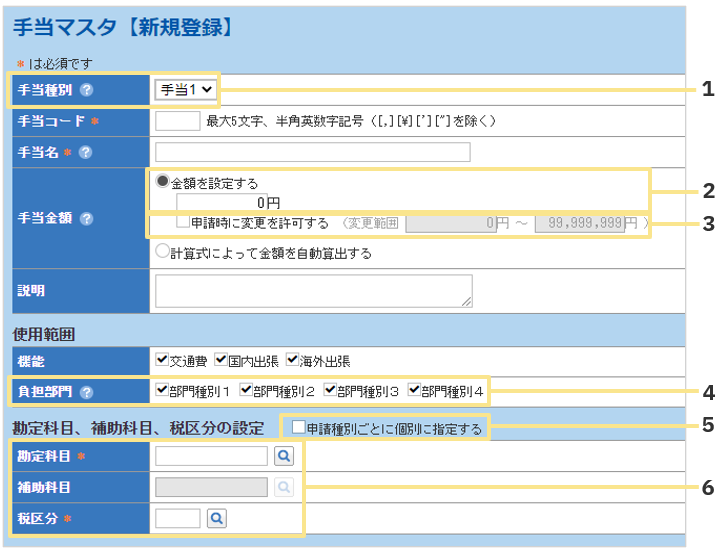The width and height of the screenshot is (722, 553).
Task: Click into the 説明 text area
Action: point(312,291)
